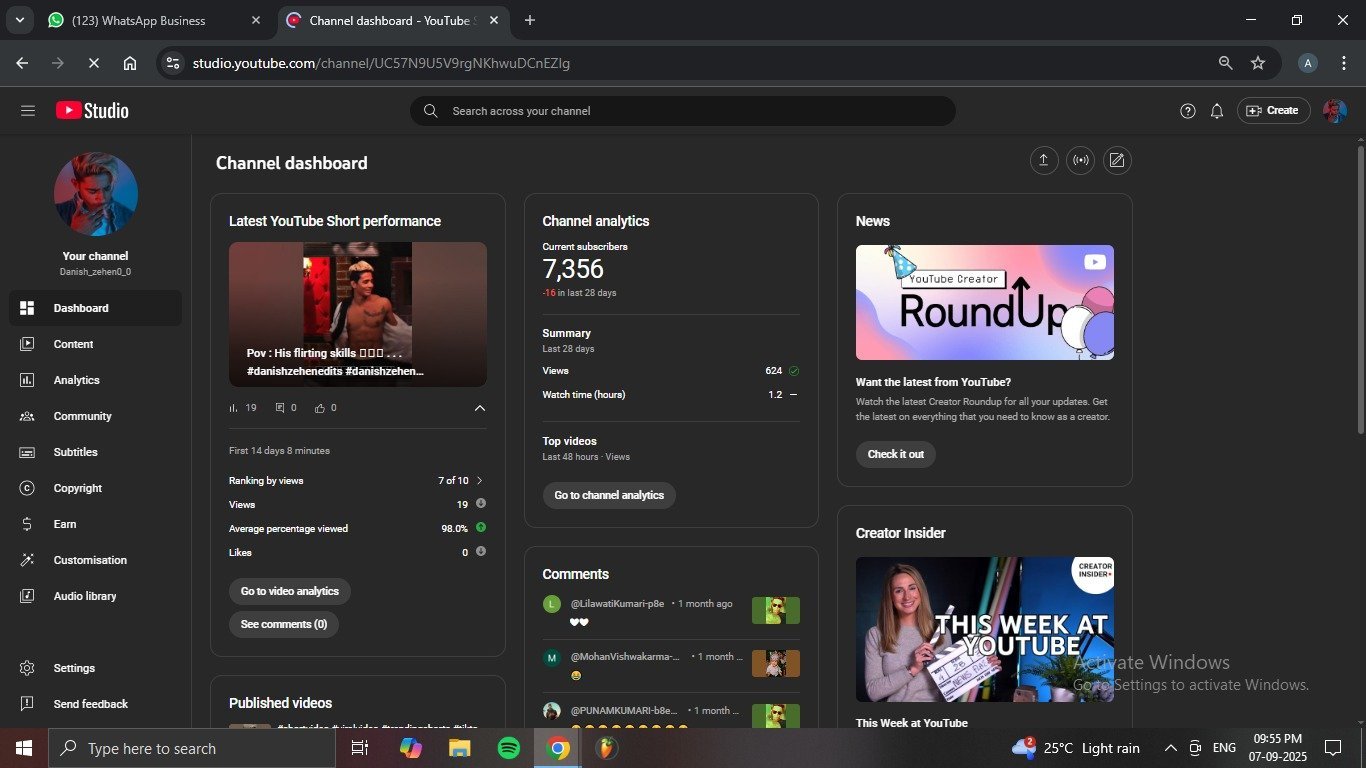This screenshot has height=768, width=1366.
Task: Toggle the hamburger menu in Studio header
Action: click(x=28, y=111)
